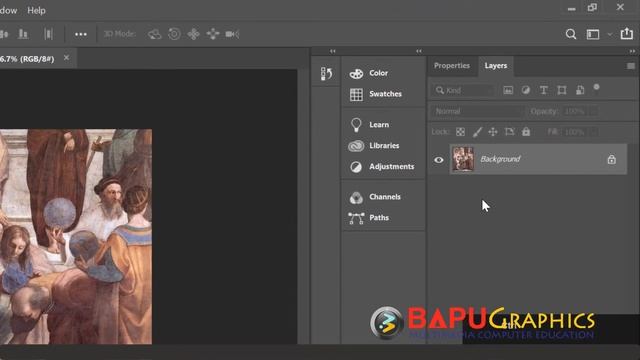The width and height of the screenshot is (640, 360).
Task: Collapse the Color dock column arrows
Action: [419, 51]
